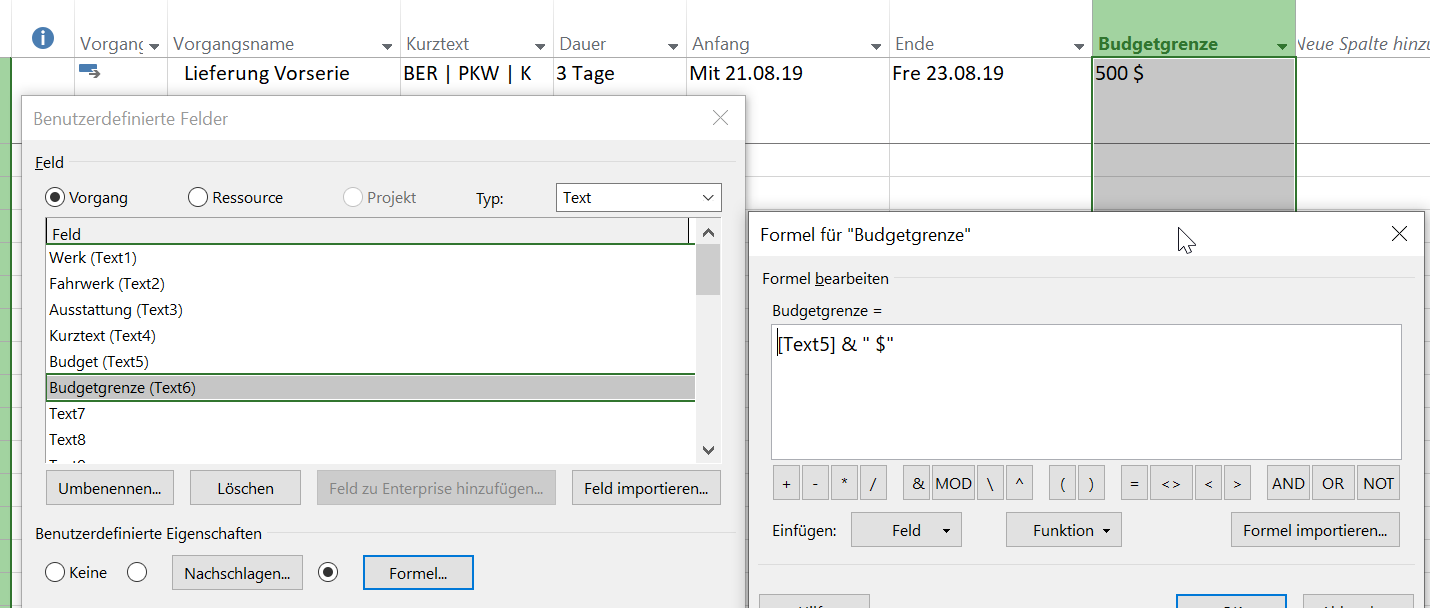
Task: Select the Vorgang radio button
Action: pos(56,198)
